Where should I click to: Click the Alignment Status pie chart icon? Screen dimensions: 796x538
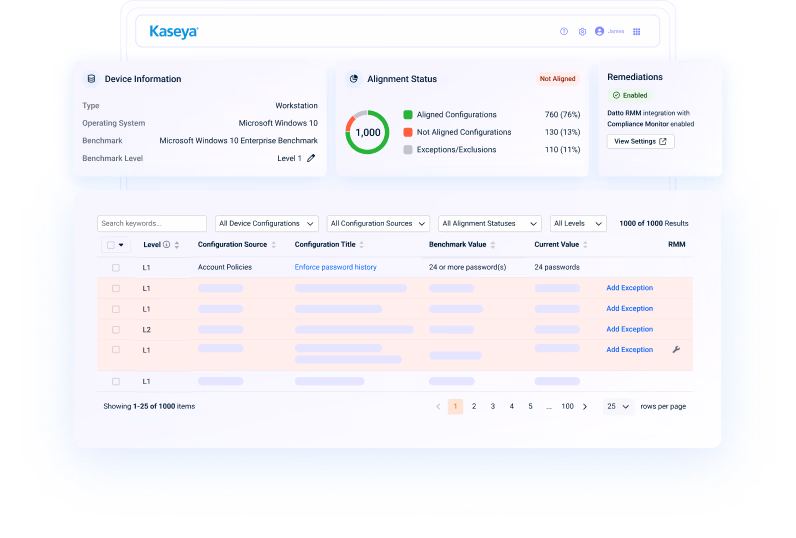354,79
